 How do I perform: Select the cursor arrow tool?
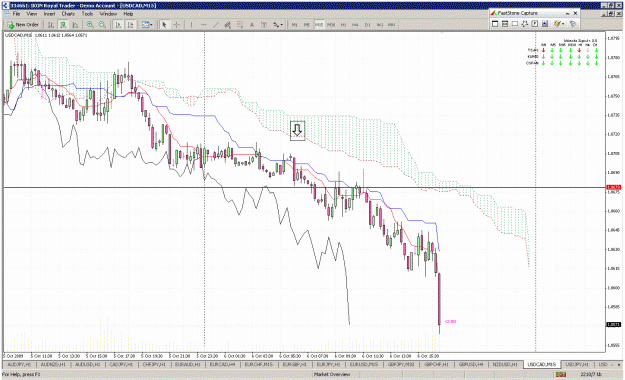click(164, 25)
